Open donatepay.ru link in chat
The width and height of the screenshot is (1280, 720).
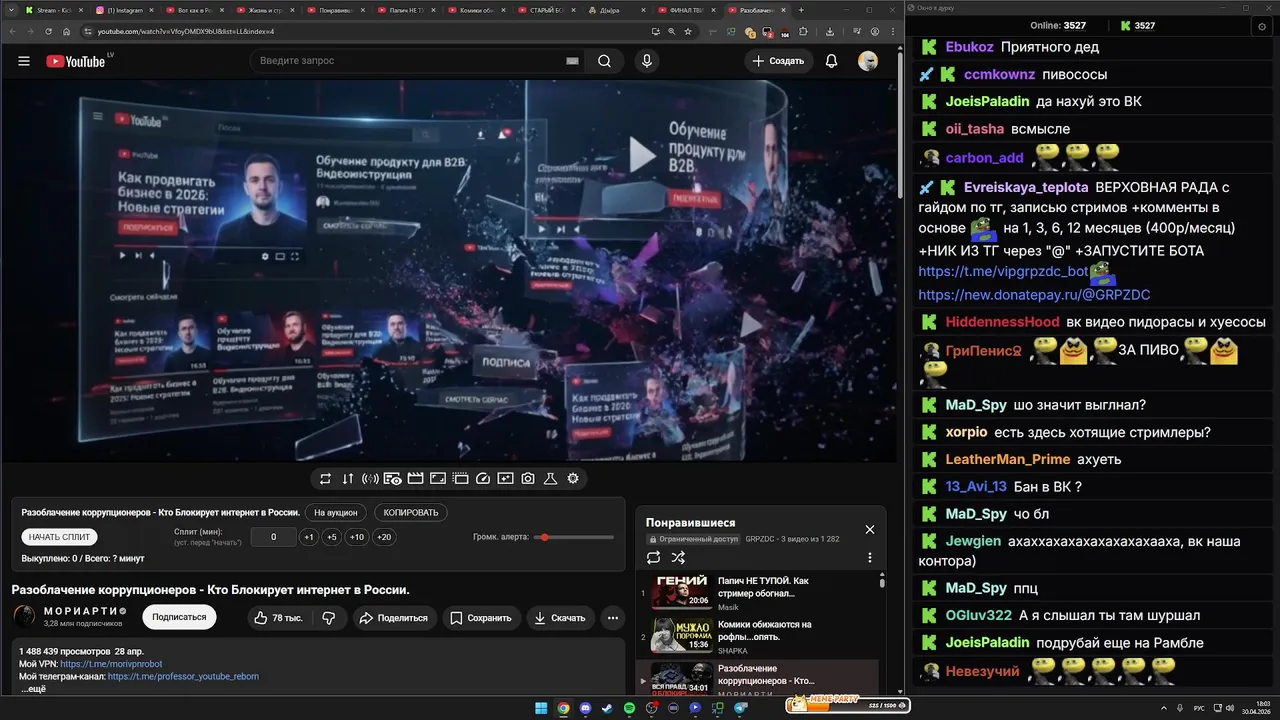pos(1034,295)
